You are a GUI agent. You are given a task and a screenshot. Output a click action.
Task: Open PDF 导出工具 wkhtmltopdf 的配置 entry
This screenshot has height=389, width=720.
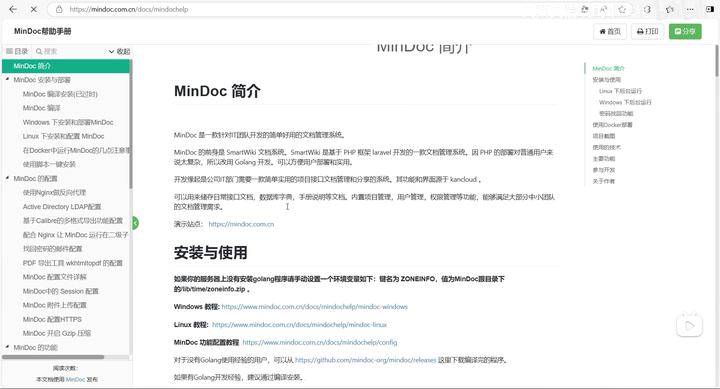point(73,263)
